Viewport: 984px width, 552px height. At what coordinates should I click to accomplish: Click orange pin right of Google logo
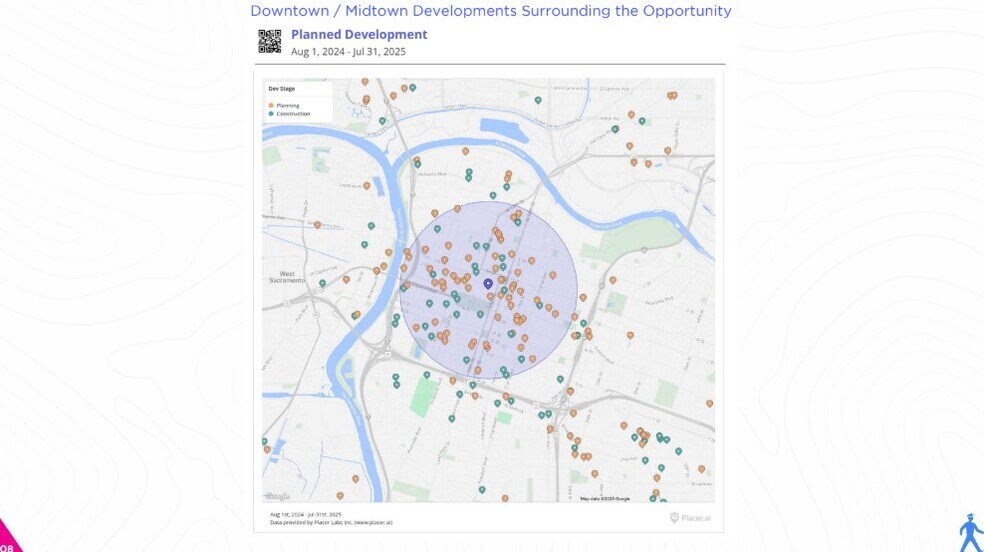pyautogui.click(x=341, y=495)
